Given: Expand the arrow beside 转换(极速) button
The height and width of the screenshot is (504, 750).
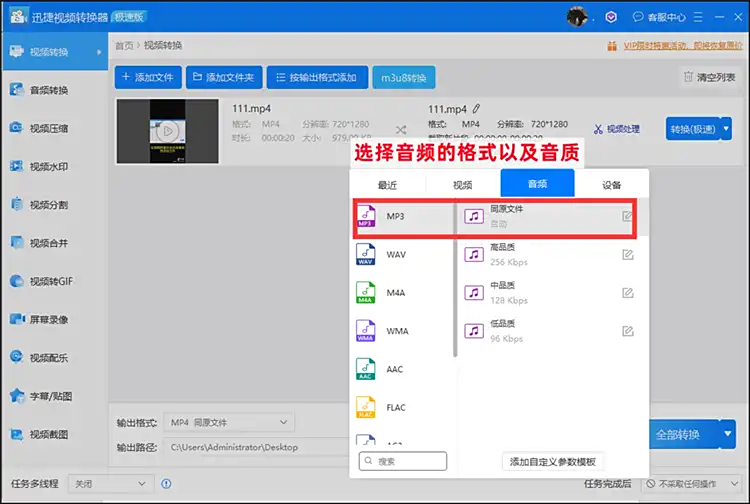Looking at the screenshot, I should coord(724,129).
